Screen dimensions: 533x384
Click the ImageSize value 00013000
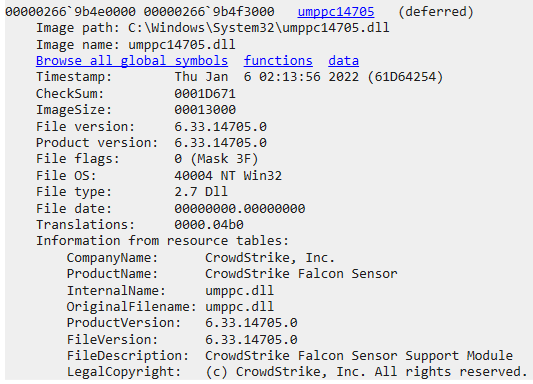(205, 110)
